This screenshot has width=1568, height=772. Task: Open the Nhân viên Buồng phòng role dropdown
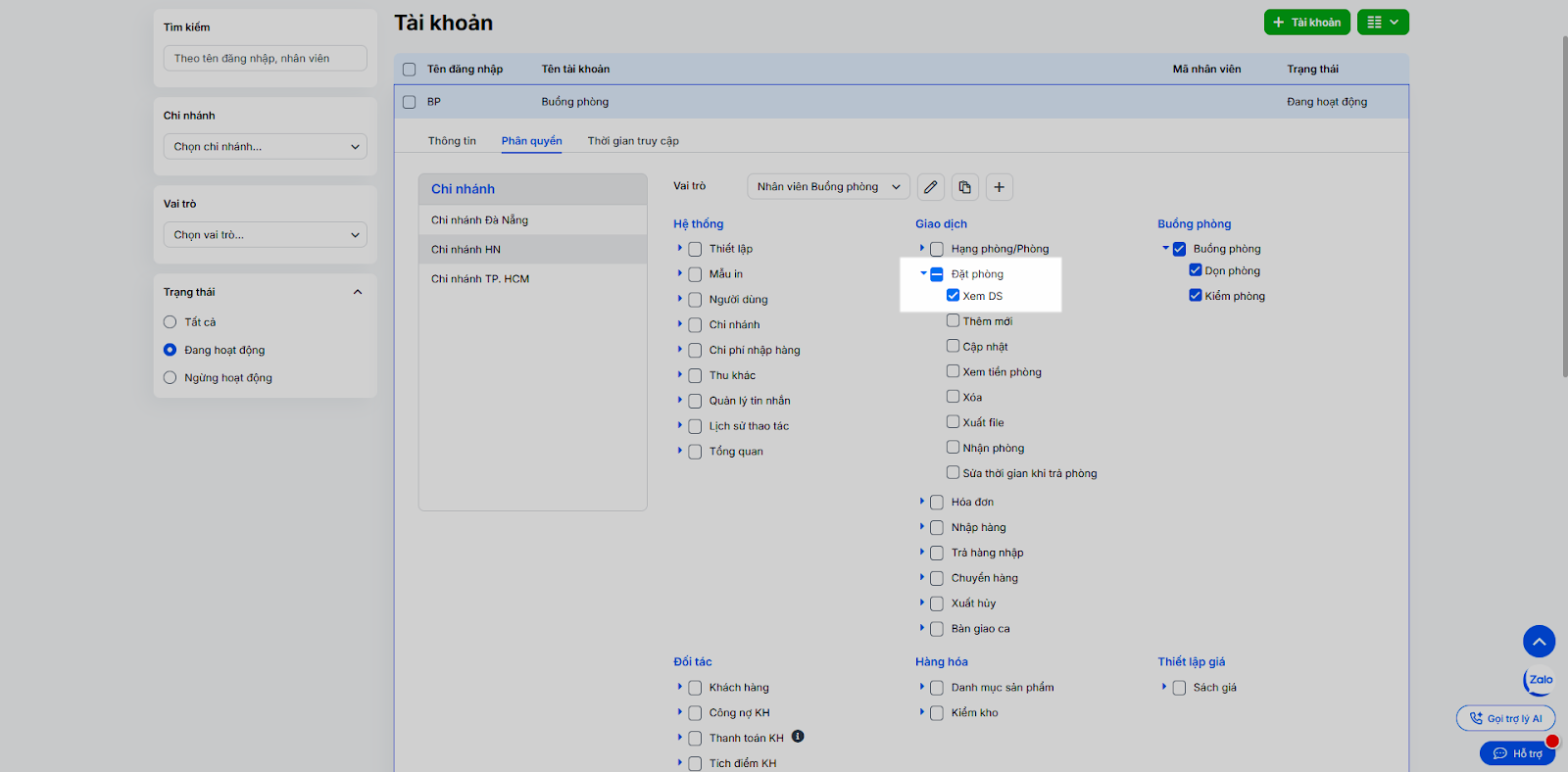pyautogui.click(x=828, y=187)
